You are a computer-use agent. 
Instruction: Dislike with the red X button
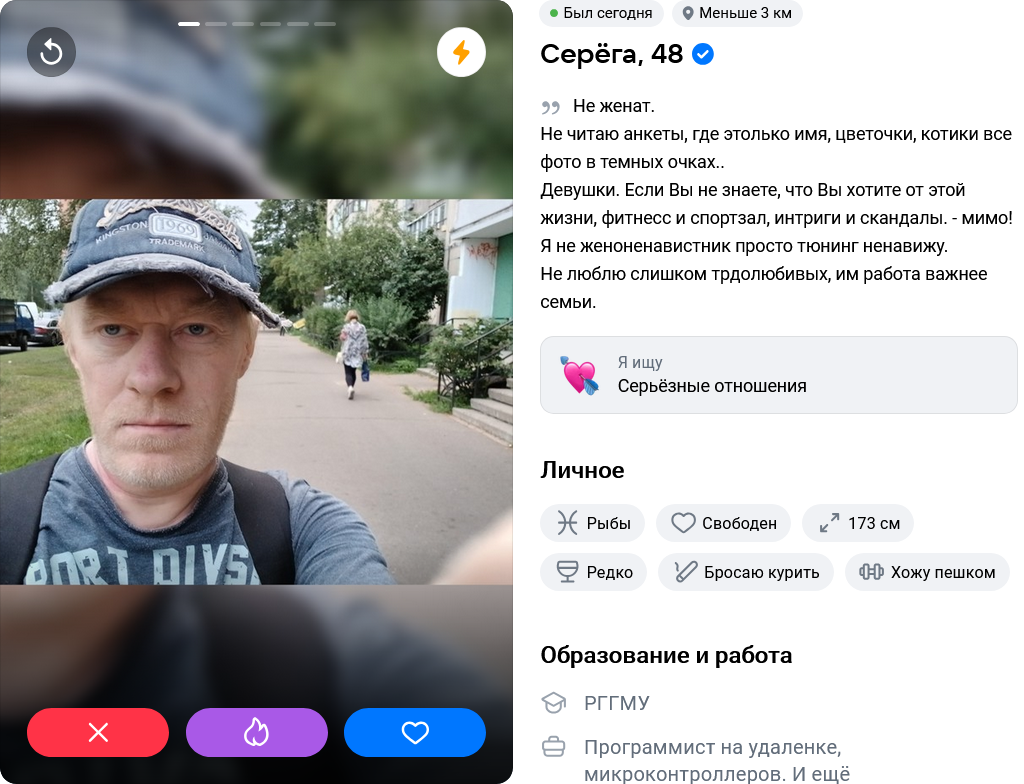98,732
